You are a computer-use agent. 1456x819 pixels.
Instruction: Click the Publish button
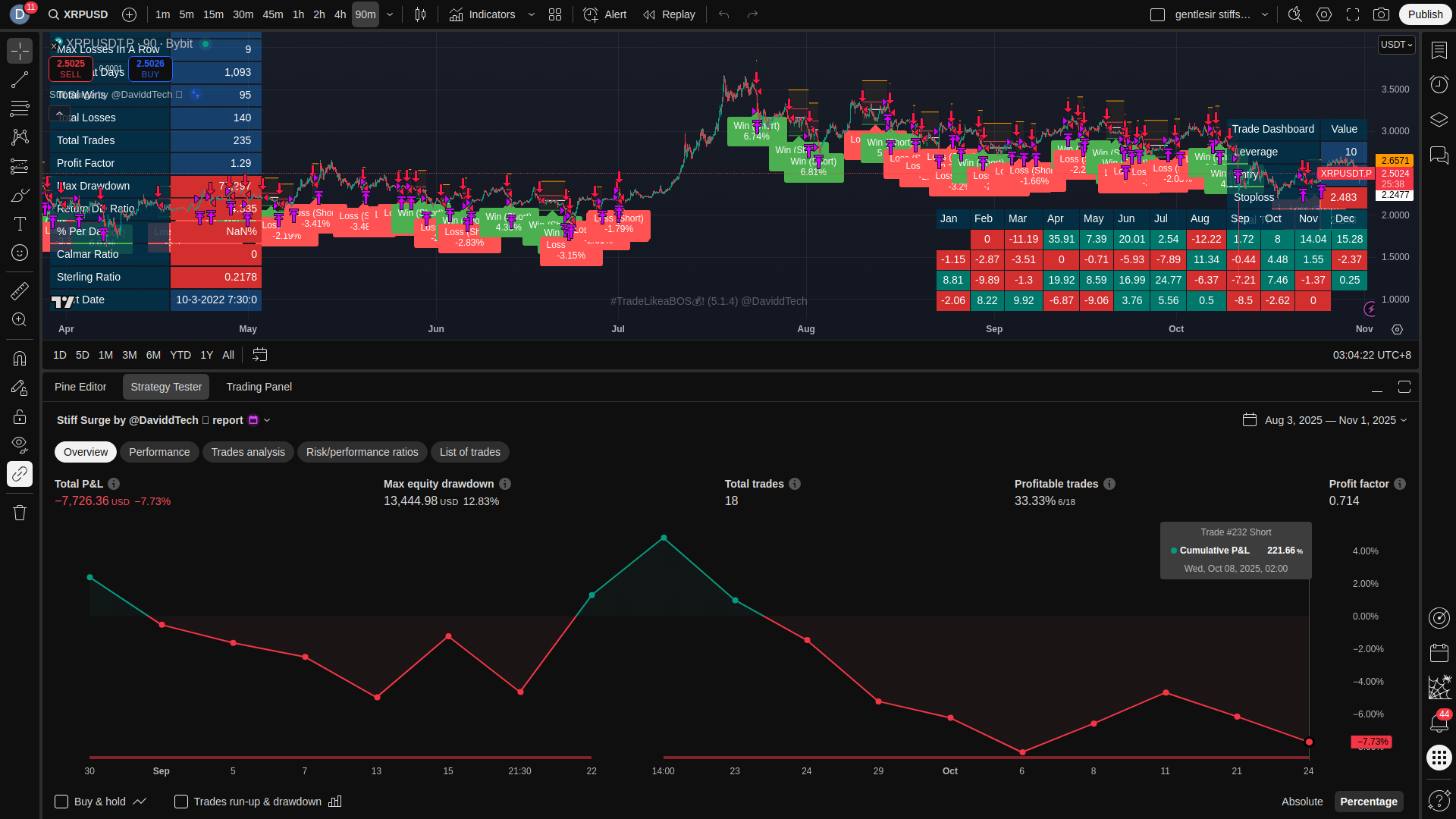tap(1425, 14)
